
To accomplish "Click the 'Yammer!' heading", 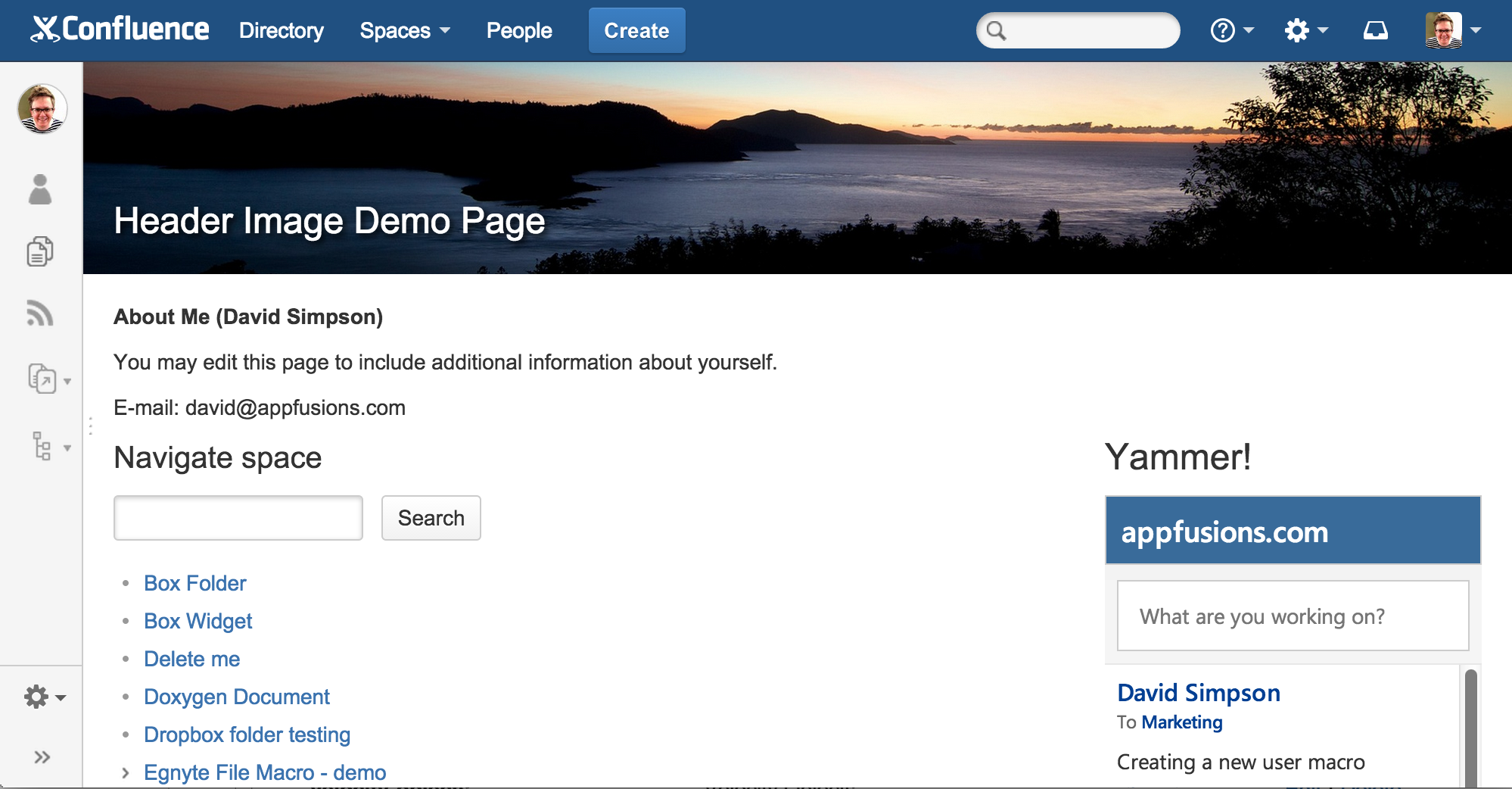I will point(1178,457).
